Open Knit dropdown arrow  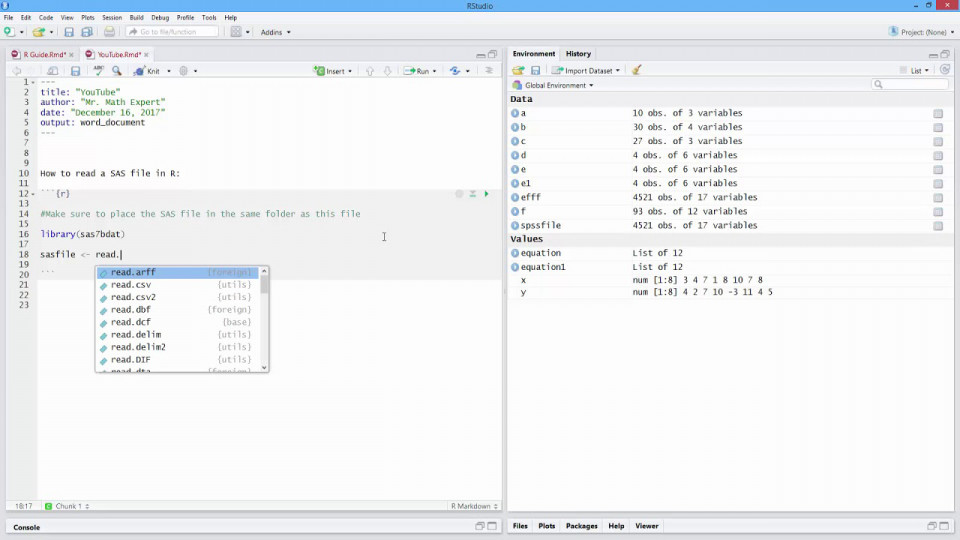click(x=169, y=71)
